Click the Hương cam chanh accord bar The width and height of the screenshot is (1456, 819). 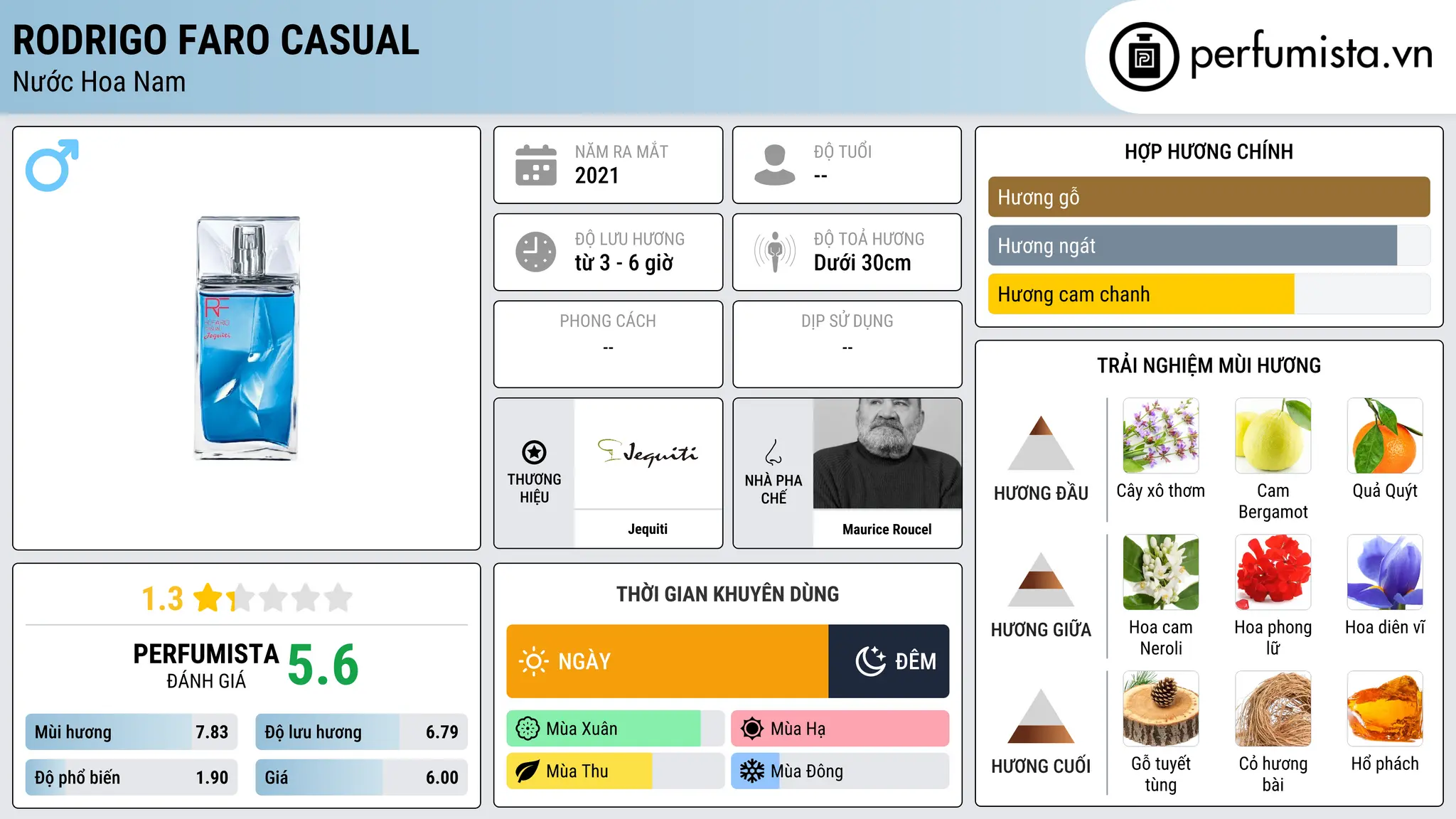(x=1209, y=294)
